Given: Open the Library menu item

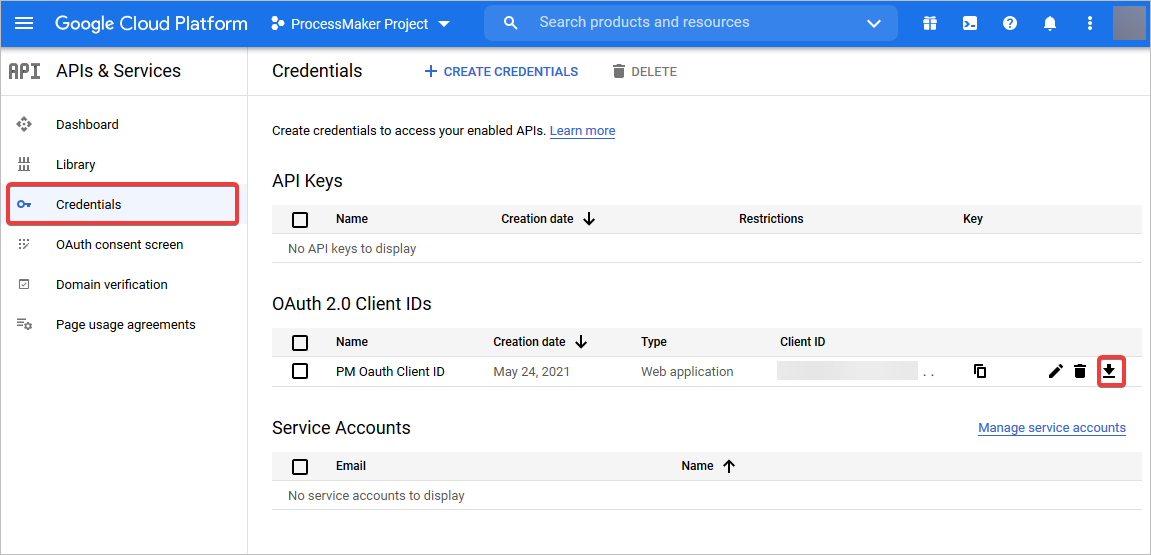Looking at the screenshot, I should (x=76, y=164).
